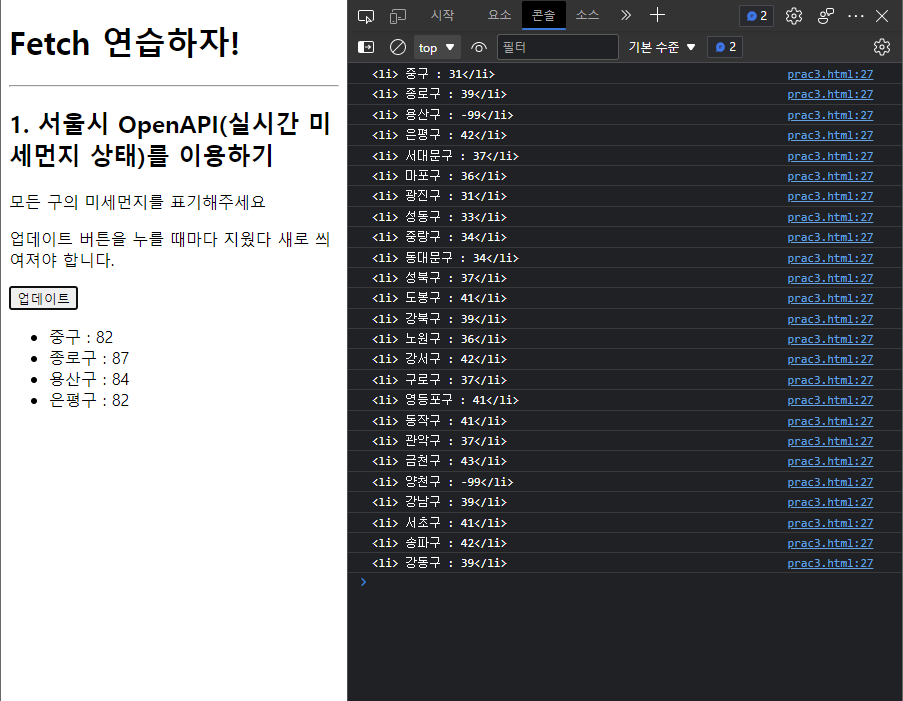Toggle the console sidebar panel

click(366, 47)
